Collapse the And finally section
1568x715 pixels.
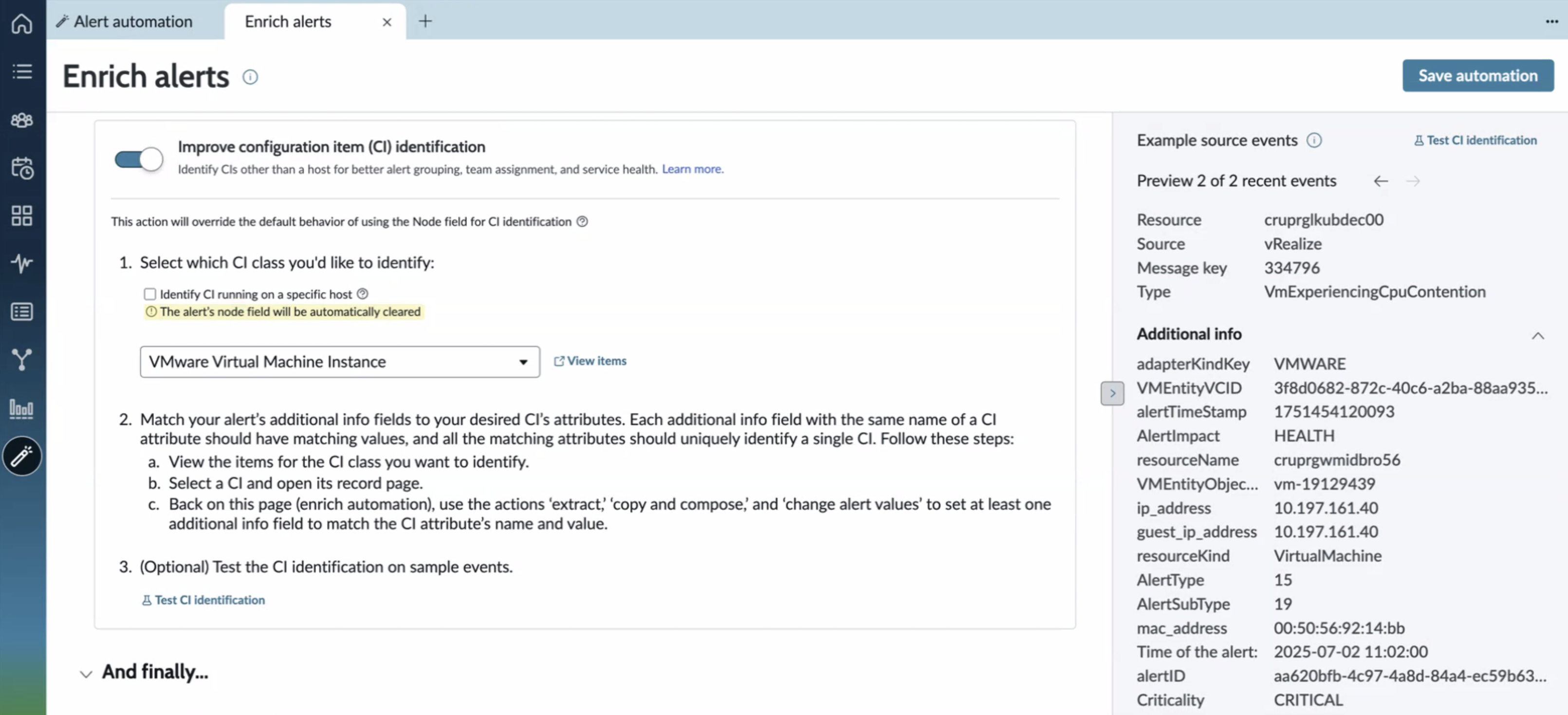86,674
